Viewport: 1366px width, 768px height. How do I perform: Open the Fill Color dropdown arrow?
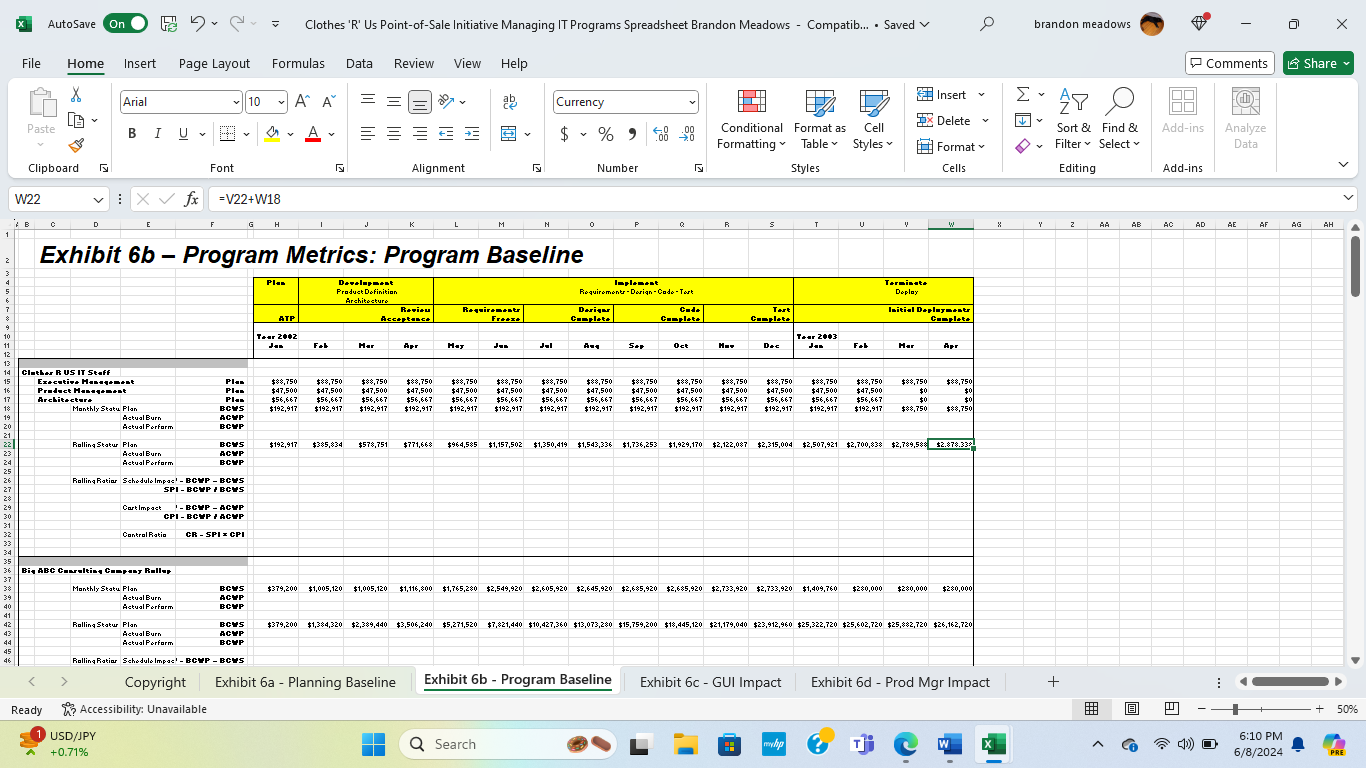click(290, 134)
